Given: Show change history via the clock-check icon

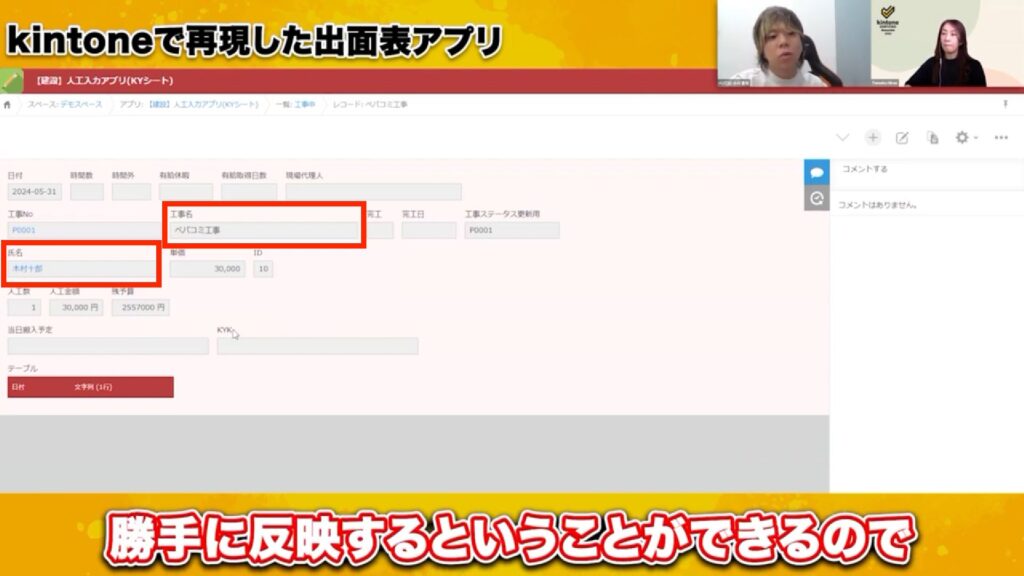Looking at the screenshot, I should pos(816,198).
